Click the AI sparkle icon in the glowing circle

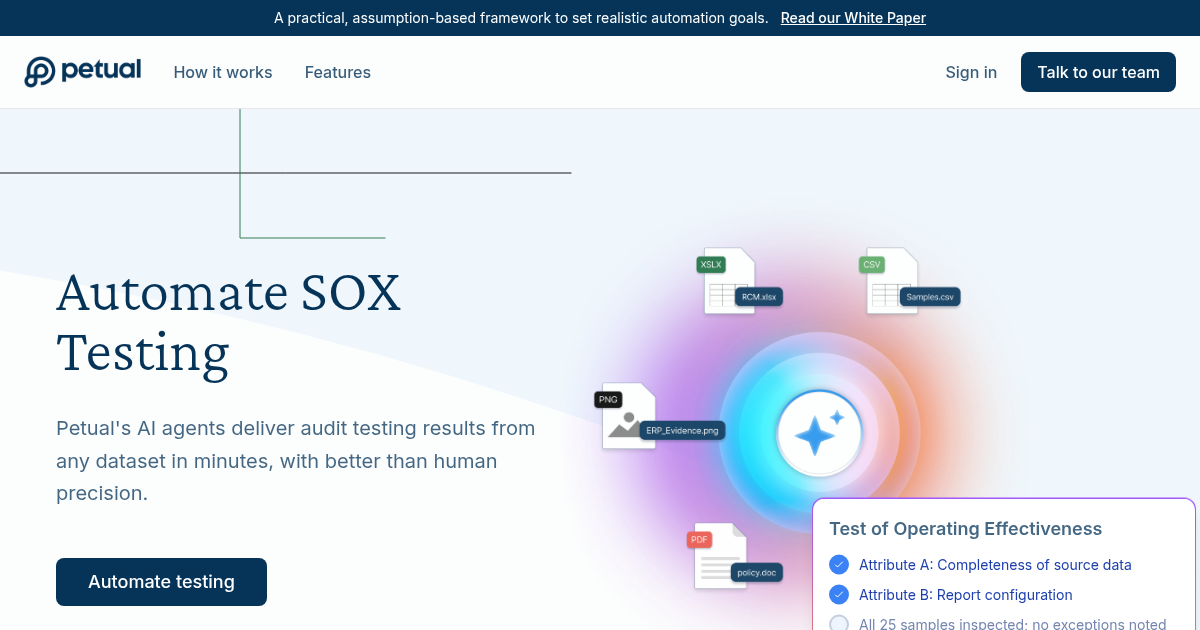(819, 433)
